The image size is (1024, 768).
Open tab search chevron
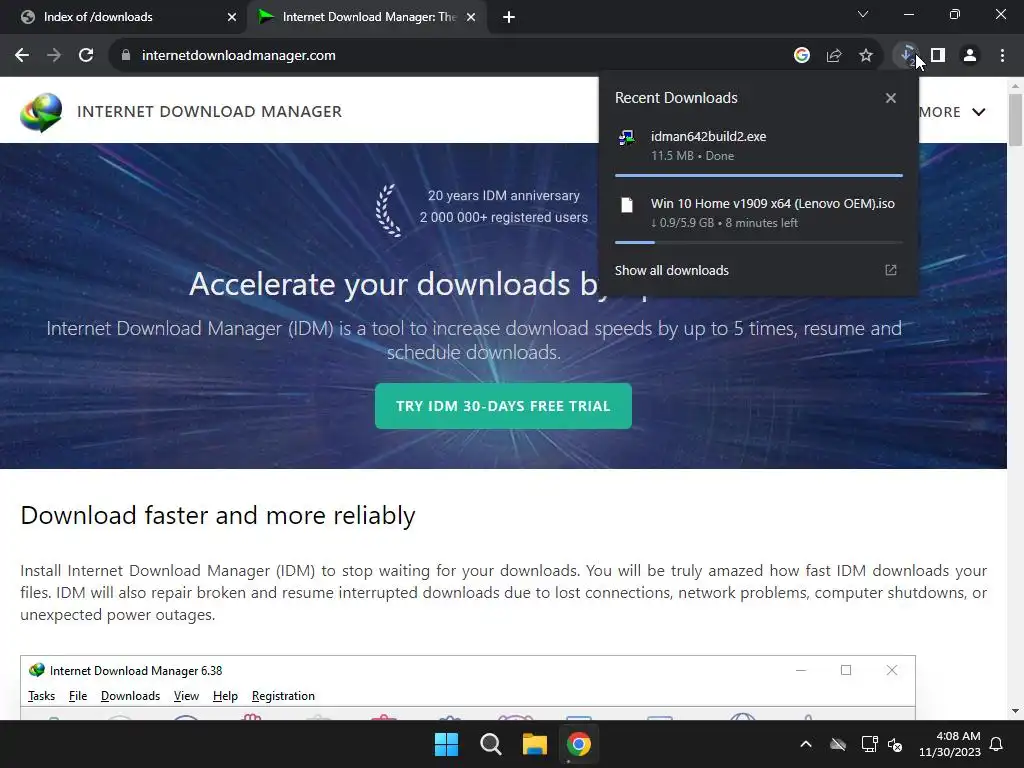coord(863,14)
